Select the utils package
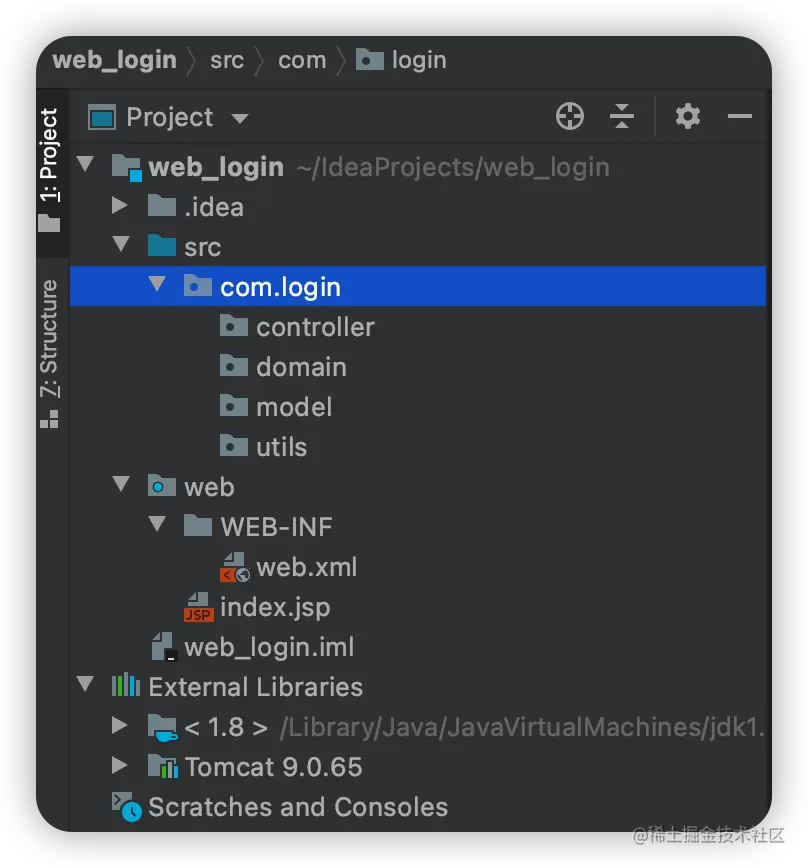The height and width of the screenshot is (868, 808). coord(281,447)
